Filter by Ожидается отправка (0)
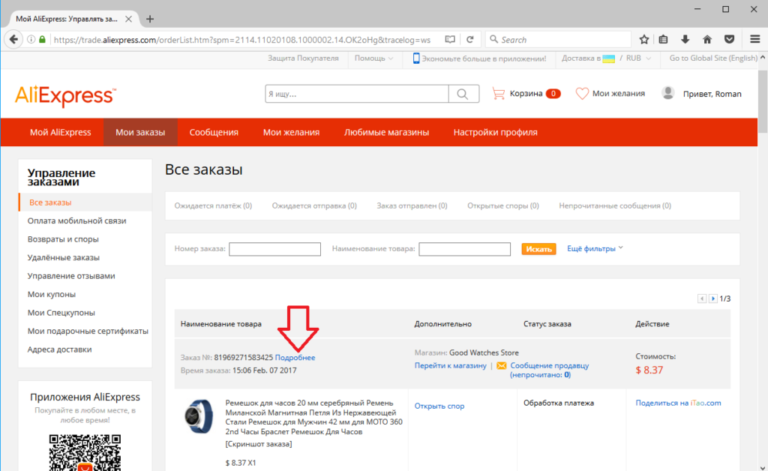This screenshot has width=768, height=471. pos(314,206)
